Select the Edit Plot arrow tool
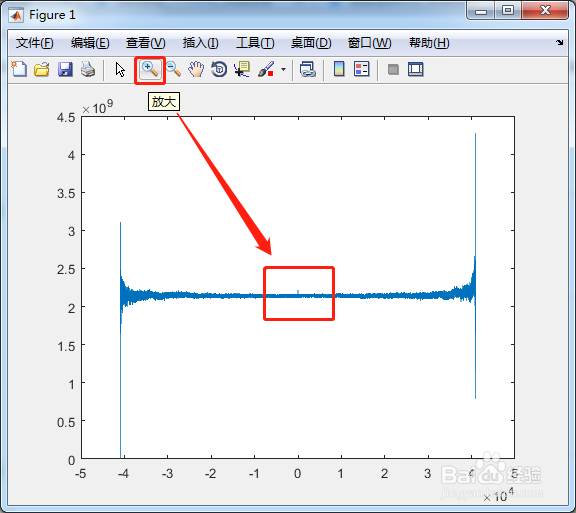The height and width of the screenshot is (513, 576). click(120, 69)
